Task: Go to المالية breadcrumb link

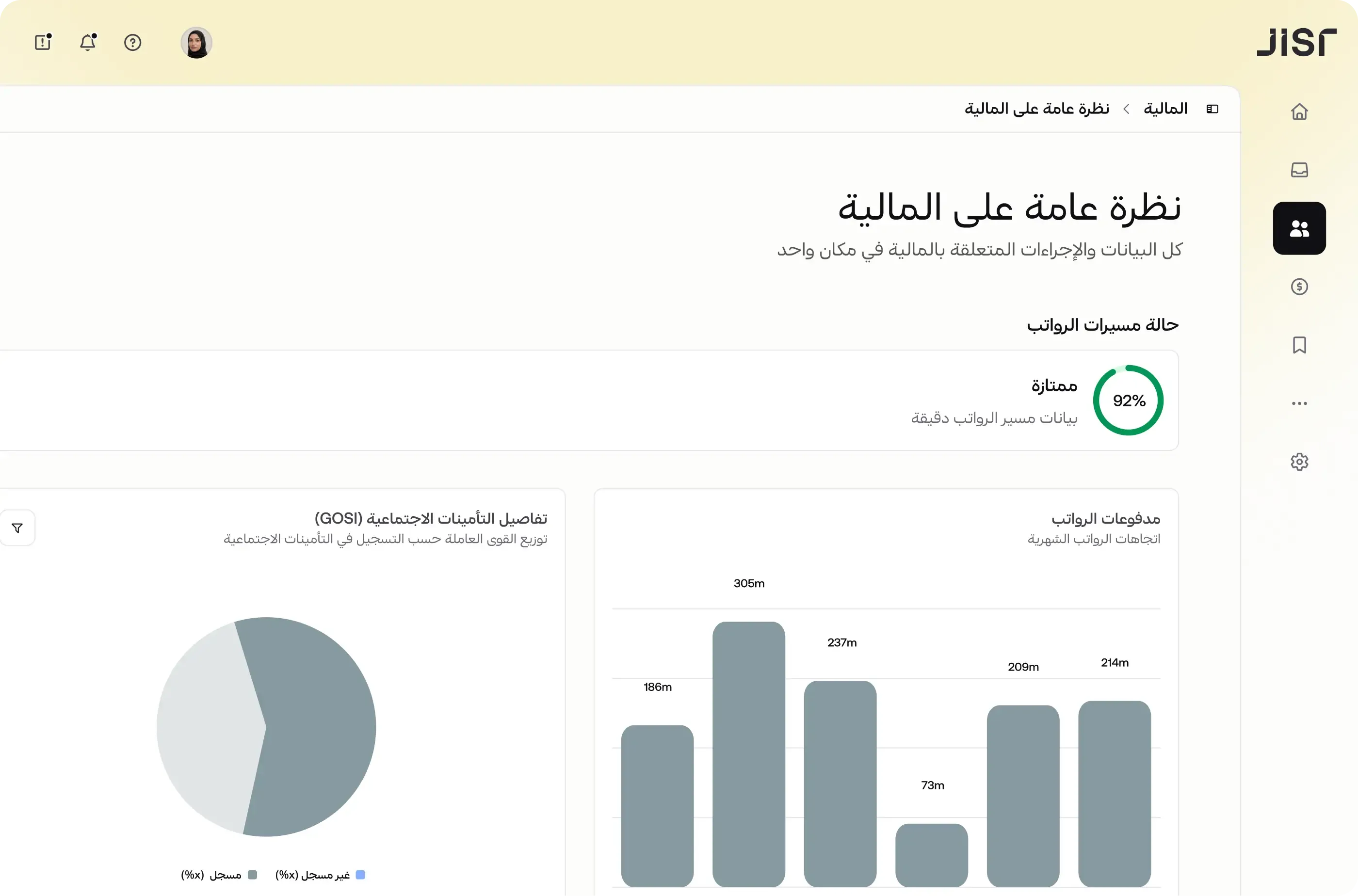Action: pyautogui.click(x=1165, y=109)
